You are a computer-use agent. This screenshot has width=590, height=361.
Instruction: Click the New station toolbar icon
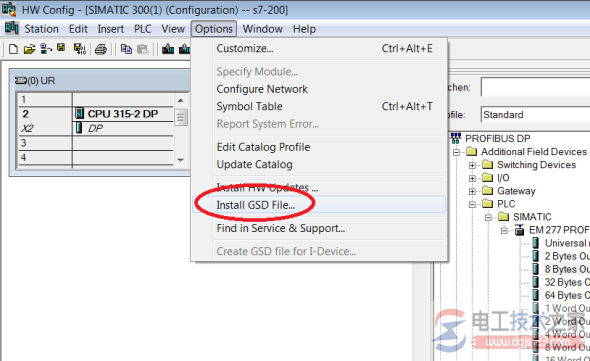point(13,49)
